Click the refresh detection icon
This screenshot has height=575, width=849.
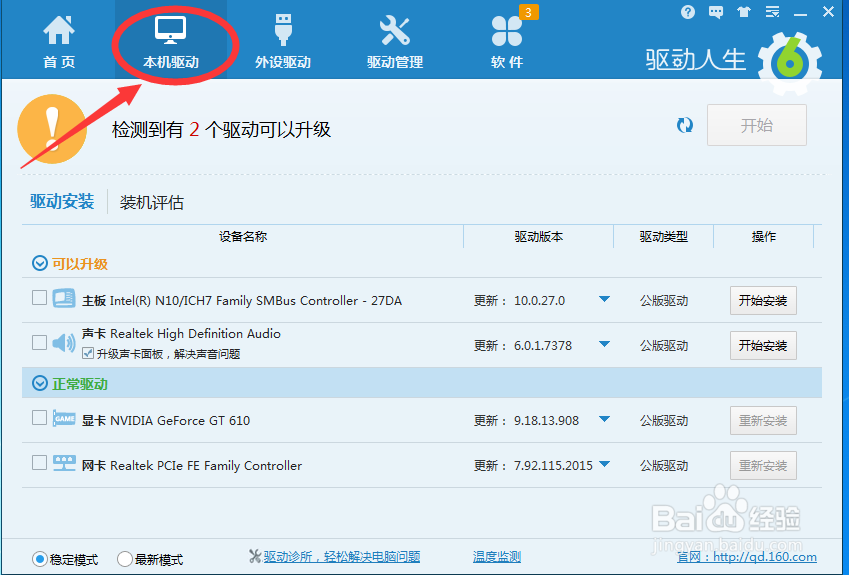685,125
